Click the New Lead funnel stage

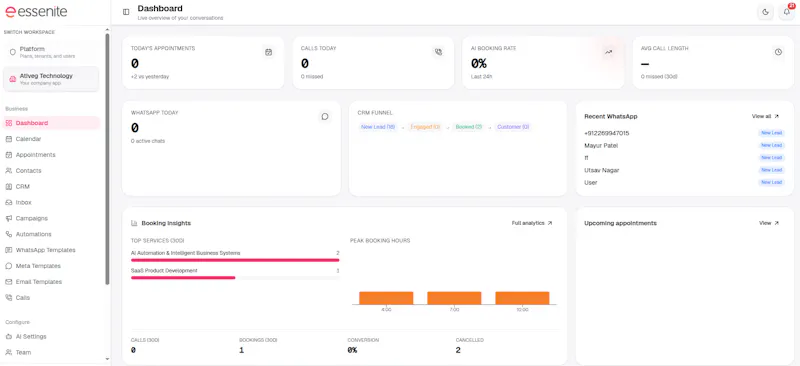click(378, 127)
